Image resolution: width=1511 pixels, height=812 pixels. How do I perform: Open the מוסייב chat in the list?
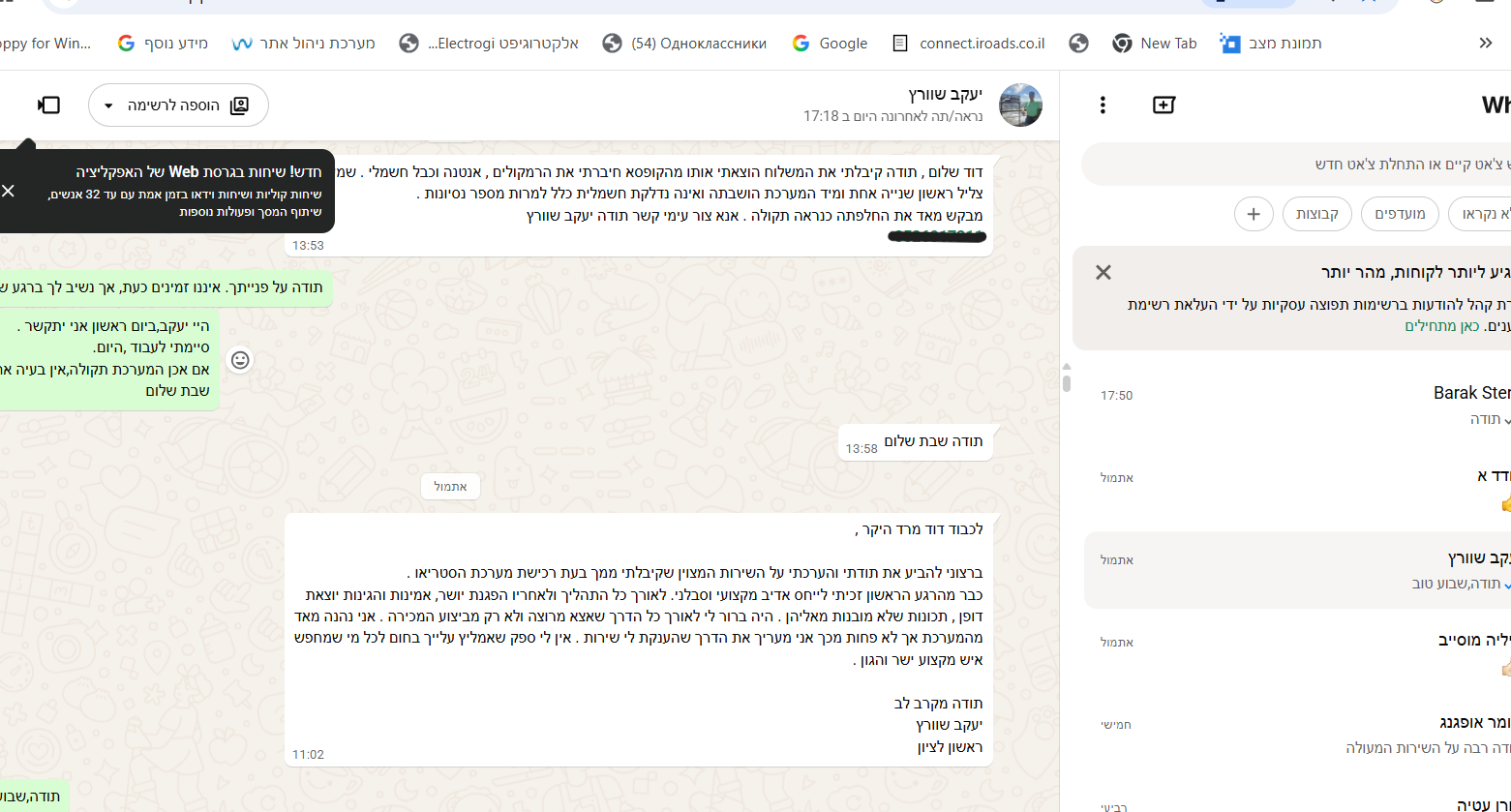click(1297, 651)
